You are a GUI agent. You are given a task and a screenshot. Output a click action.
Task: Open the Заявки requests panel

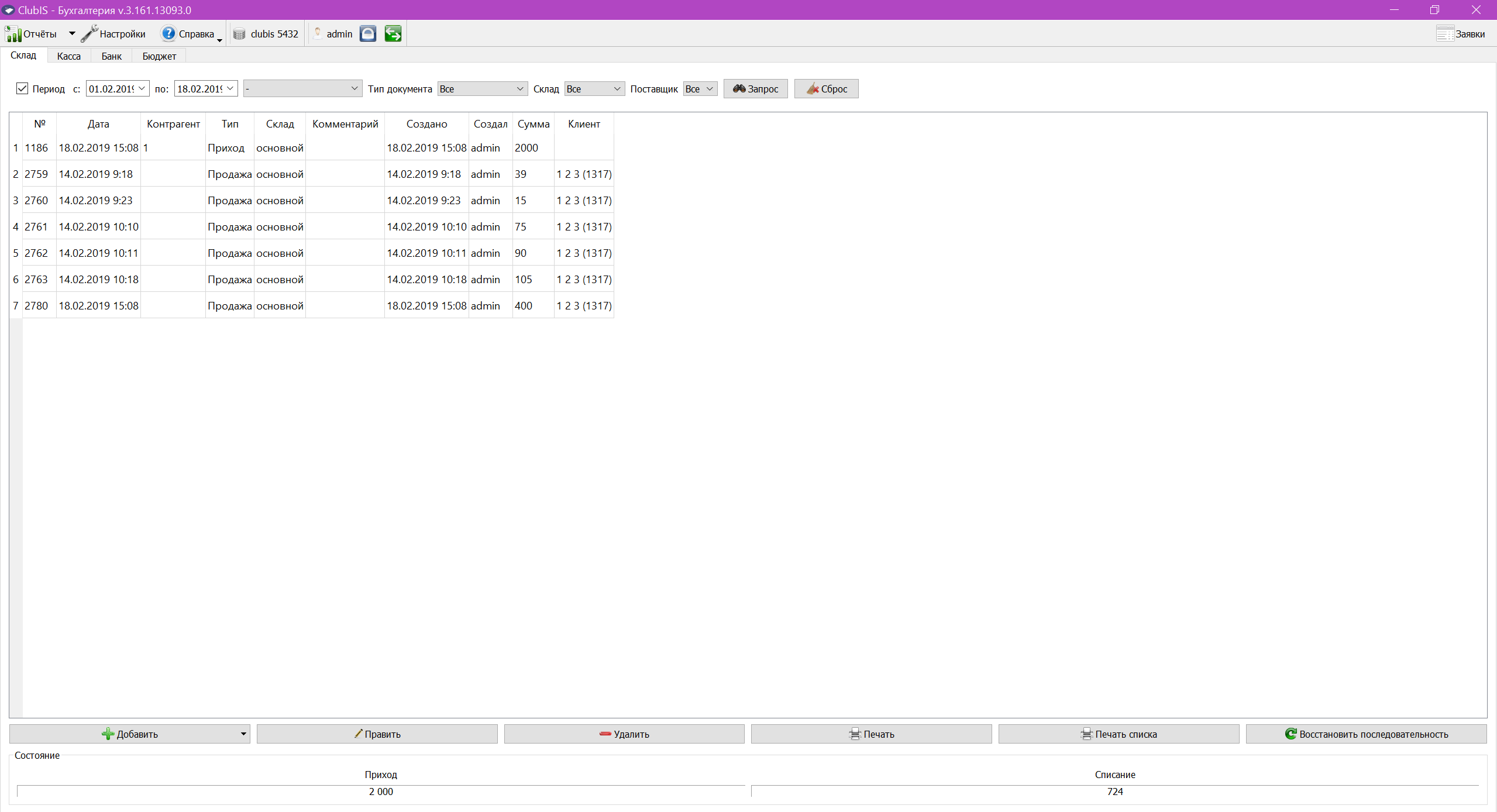1460,33
